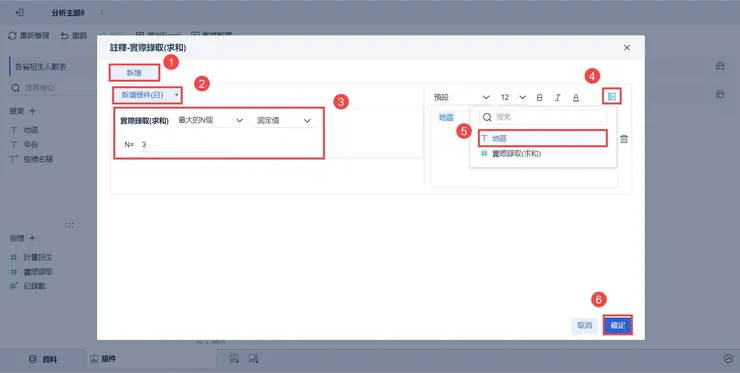The width and height of the screenshot is (740, 373).
Task: Click the 重新整理 refresh button
Action: click(29, 35)
